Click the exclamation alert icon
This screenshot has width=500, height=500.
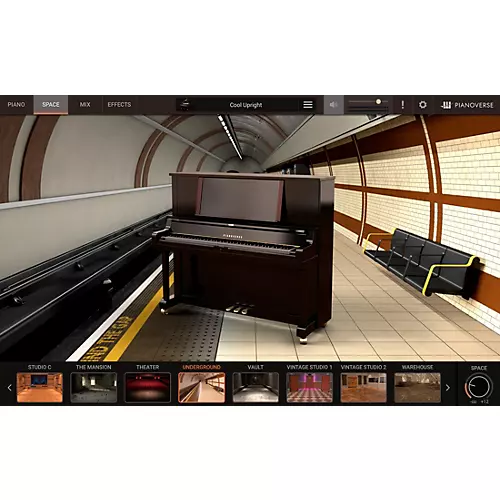coord(403,105)
